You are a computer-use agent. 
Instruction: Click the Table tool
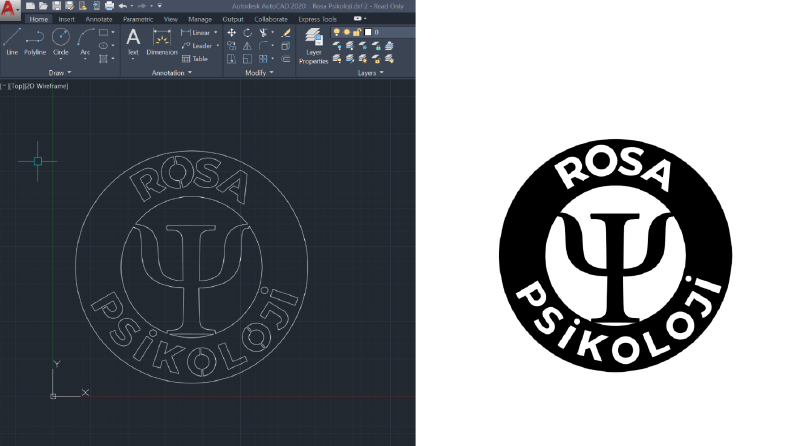[195, 59]
